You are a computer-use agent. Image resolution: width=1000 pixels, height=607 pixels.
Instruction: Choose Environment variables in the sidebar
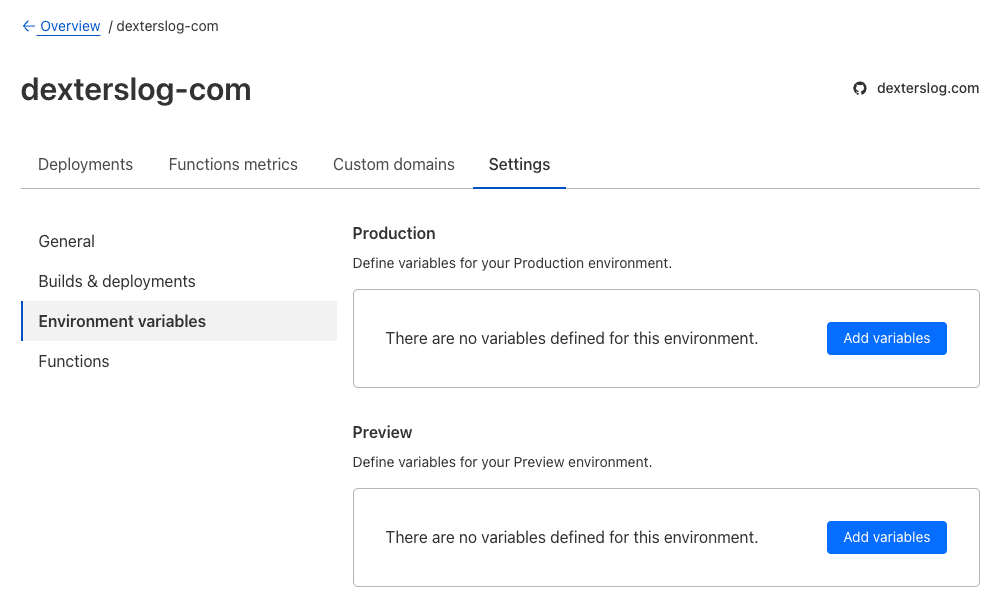point(121,321)
